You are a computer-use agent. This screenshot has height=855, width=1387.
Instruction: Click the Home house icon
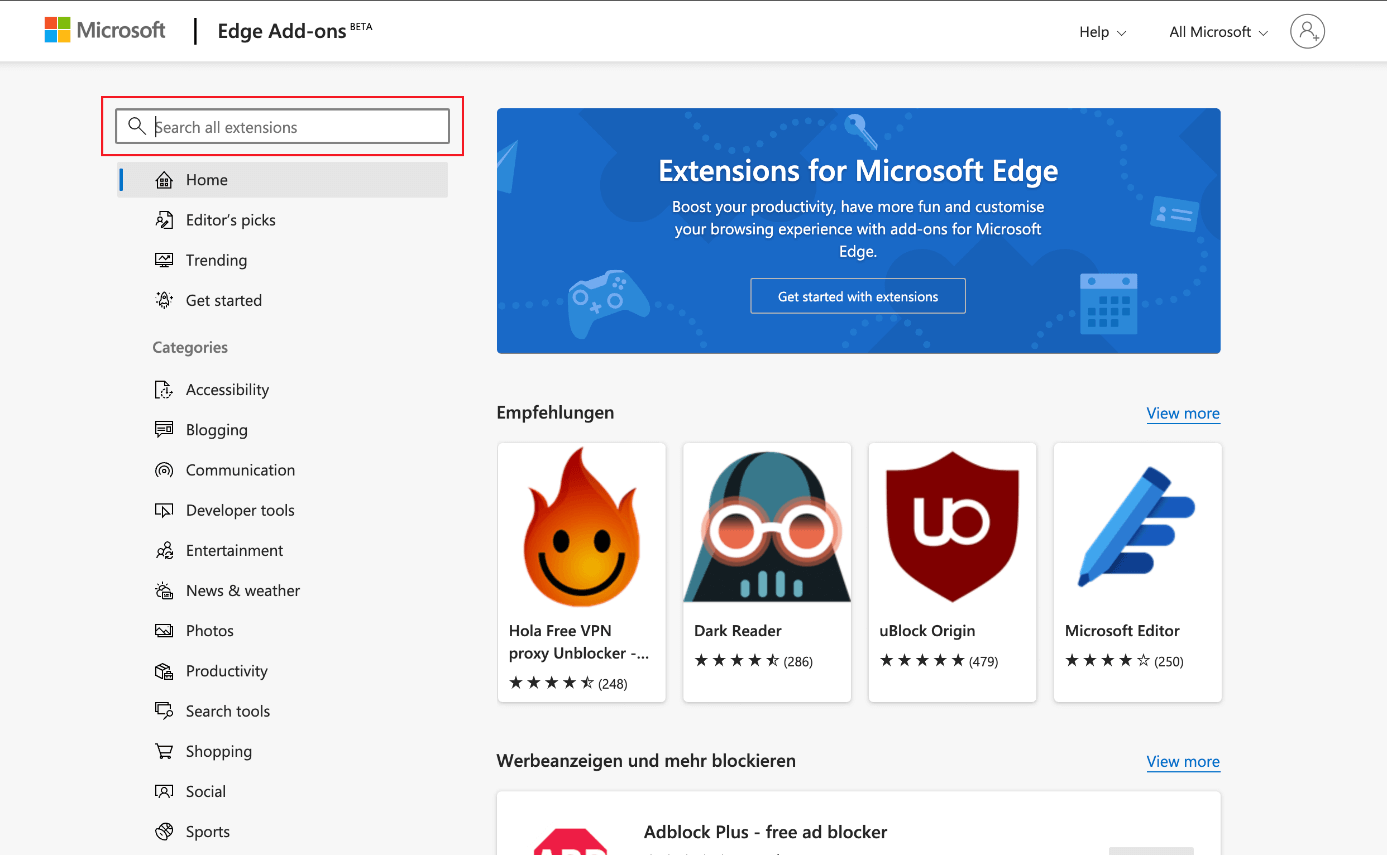[x=164, y=180]
